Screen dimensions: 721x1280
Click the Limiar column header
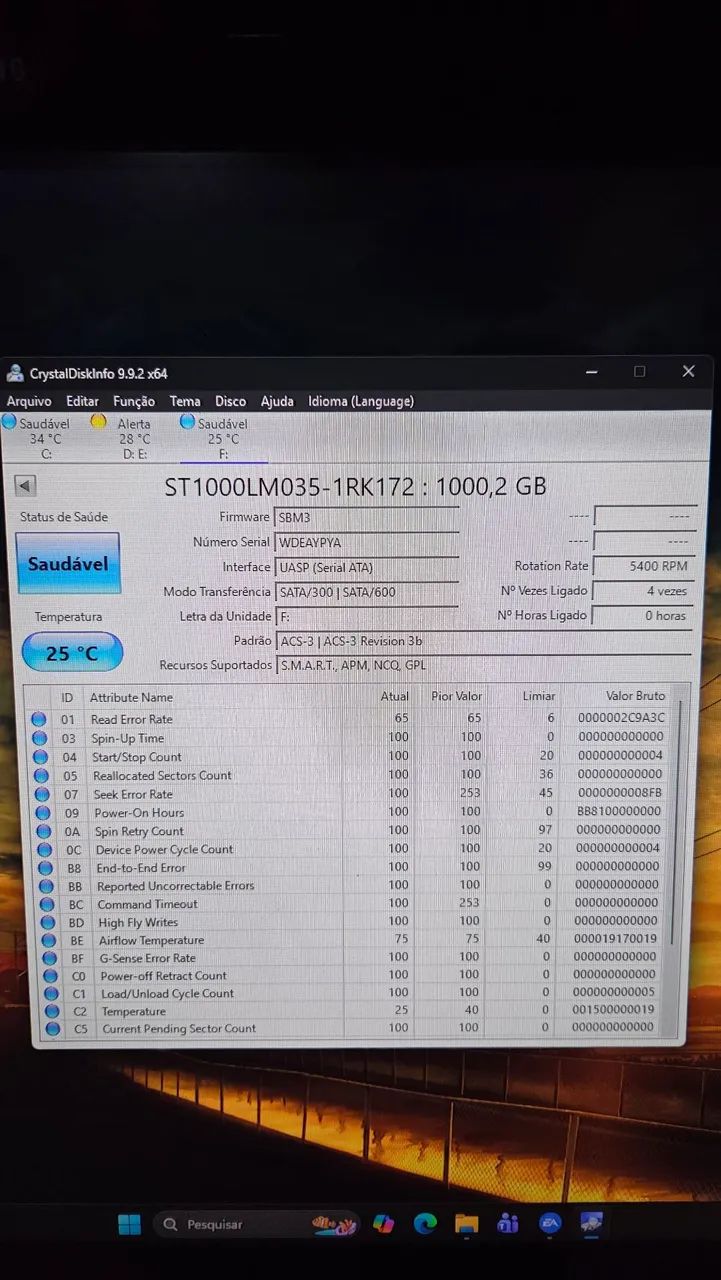[539, 696]
